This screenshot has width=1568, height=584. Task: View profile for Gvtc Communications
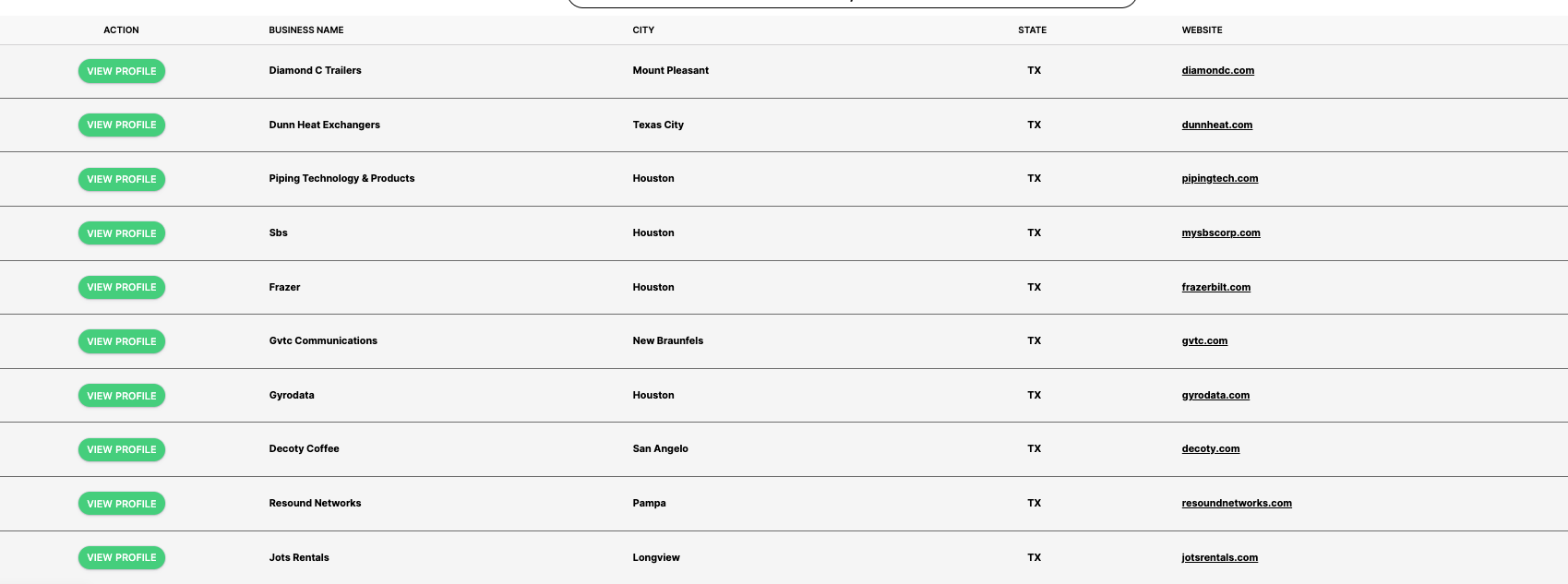[x=122, y=341]
